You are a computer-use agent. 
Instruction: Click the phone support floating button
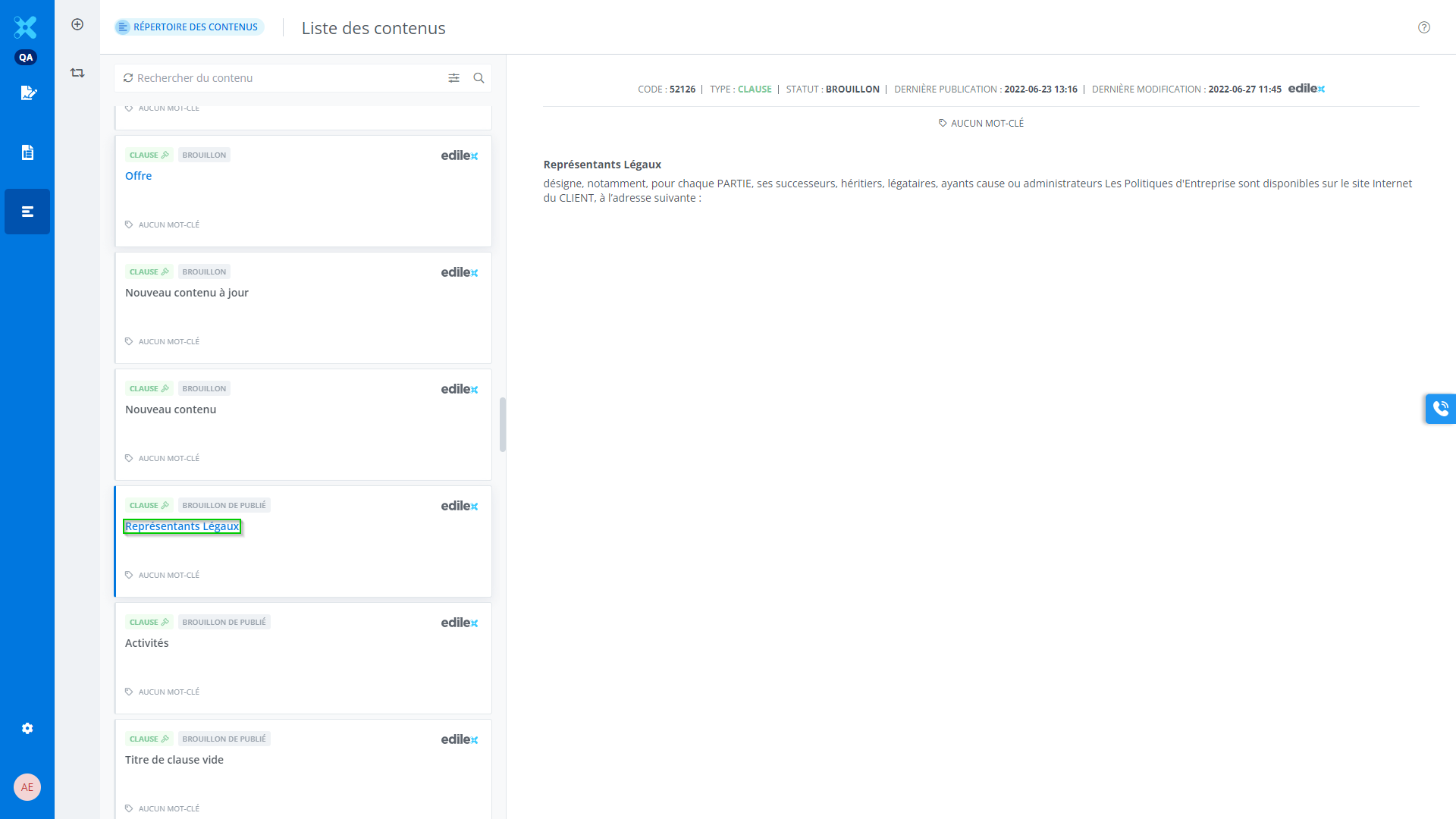[x=1440, y=409]
